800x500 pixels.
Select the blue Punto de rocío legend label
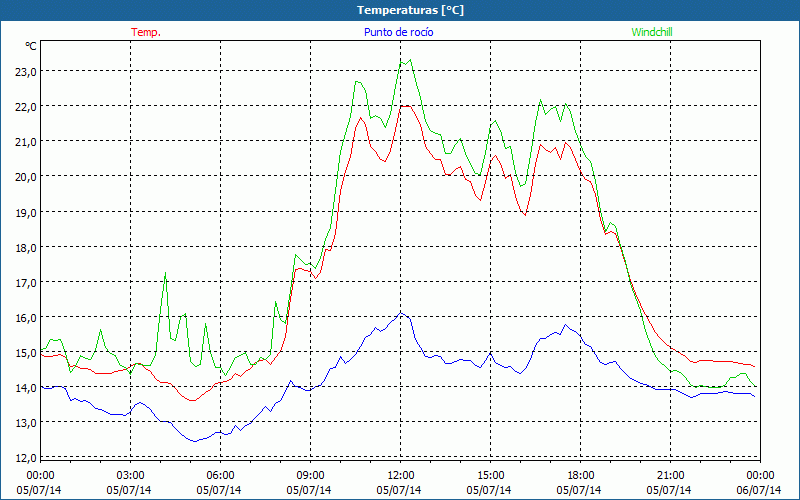pyautogui.click(x=398, y=32)
